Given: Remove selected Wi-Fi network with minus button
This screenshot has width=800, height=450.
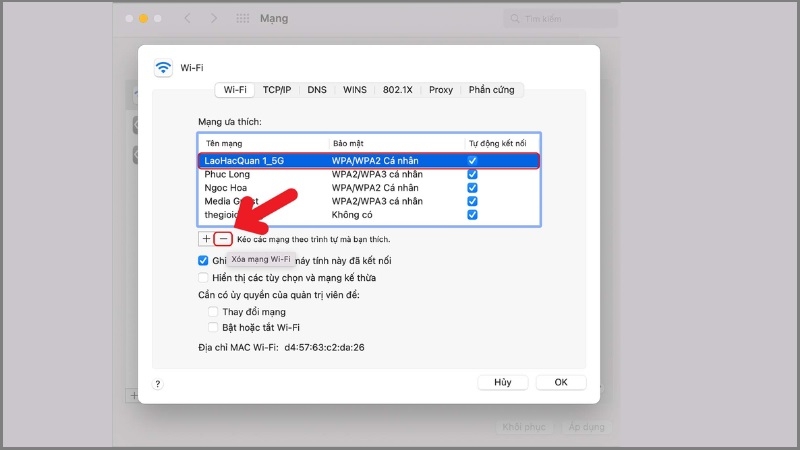Looking at the screenshot, I should coord(223,238).
